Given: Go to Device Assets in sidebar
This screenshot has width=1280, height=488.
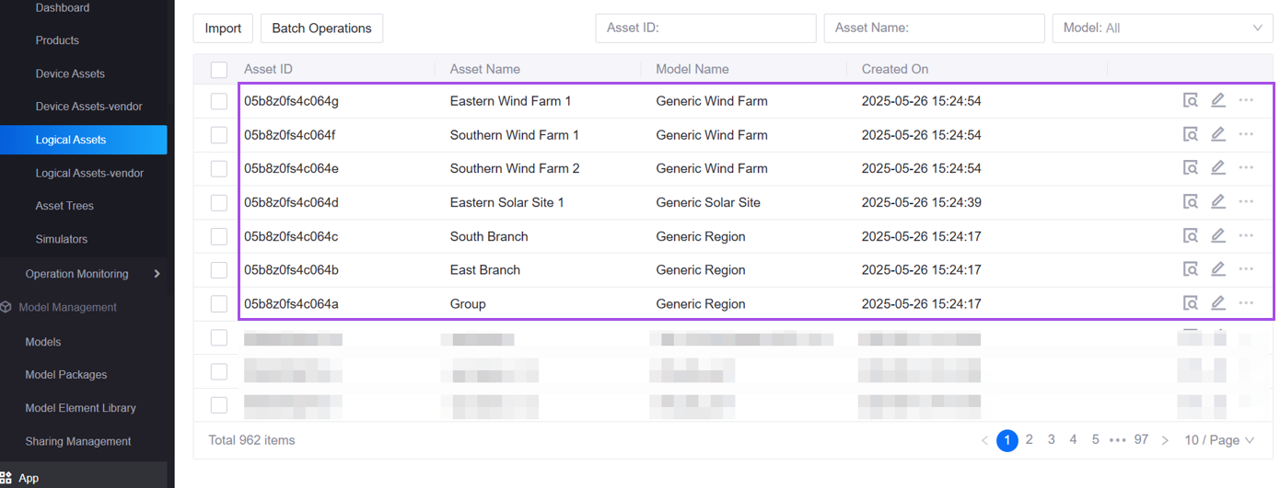Looking at the screenshot, I should [x=70, y=74].
